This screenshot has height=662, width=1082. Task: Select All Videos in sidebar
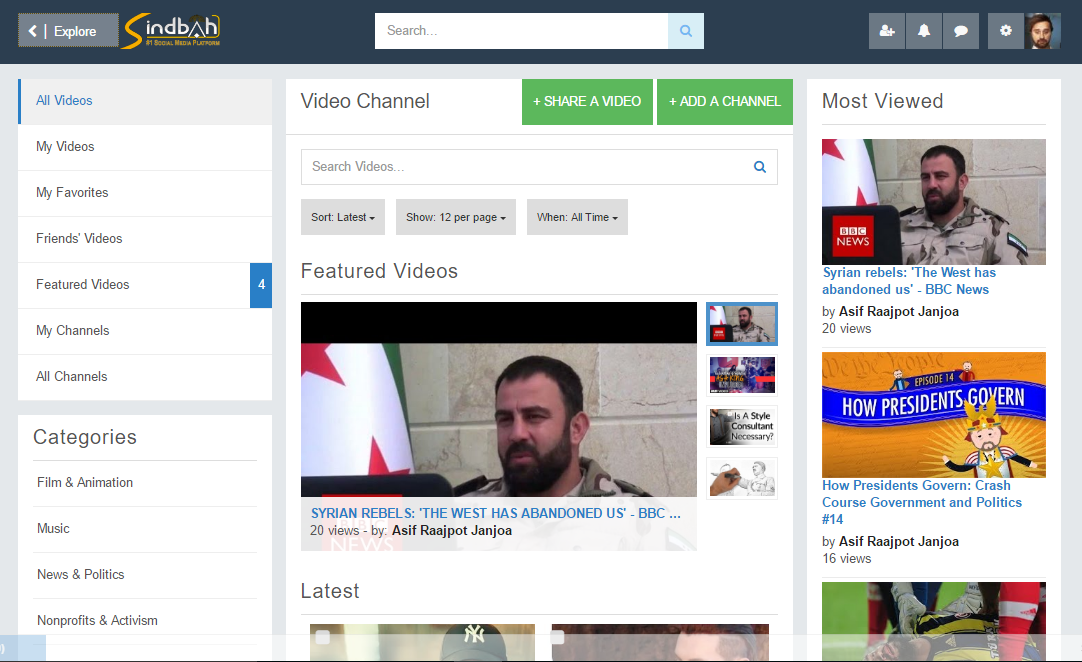(145, 101)
